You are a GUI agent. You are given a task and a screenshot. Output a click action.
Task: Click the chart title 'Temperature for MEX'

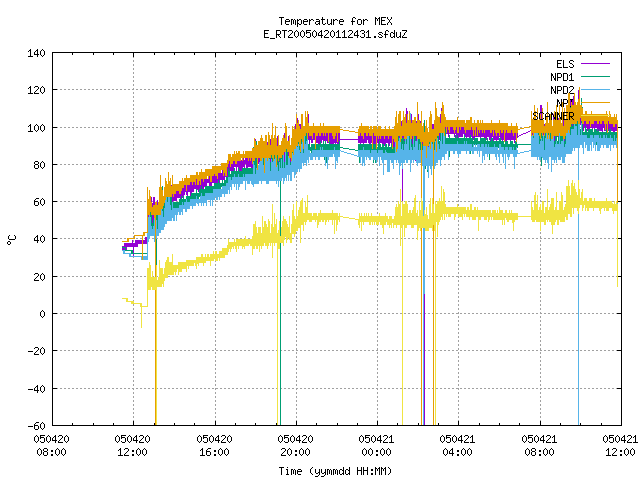(335, 21)
